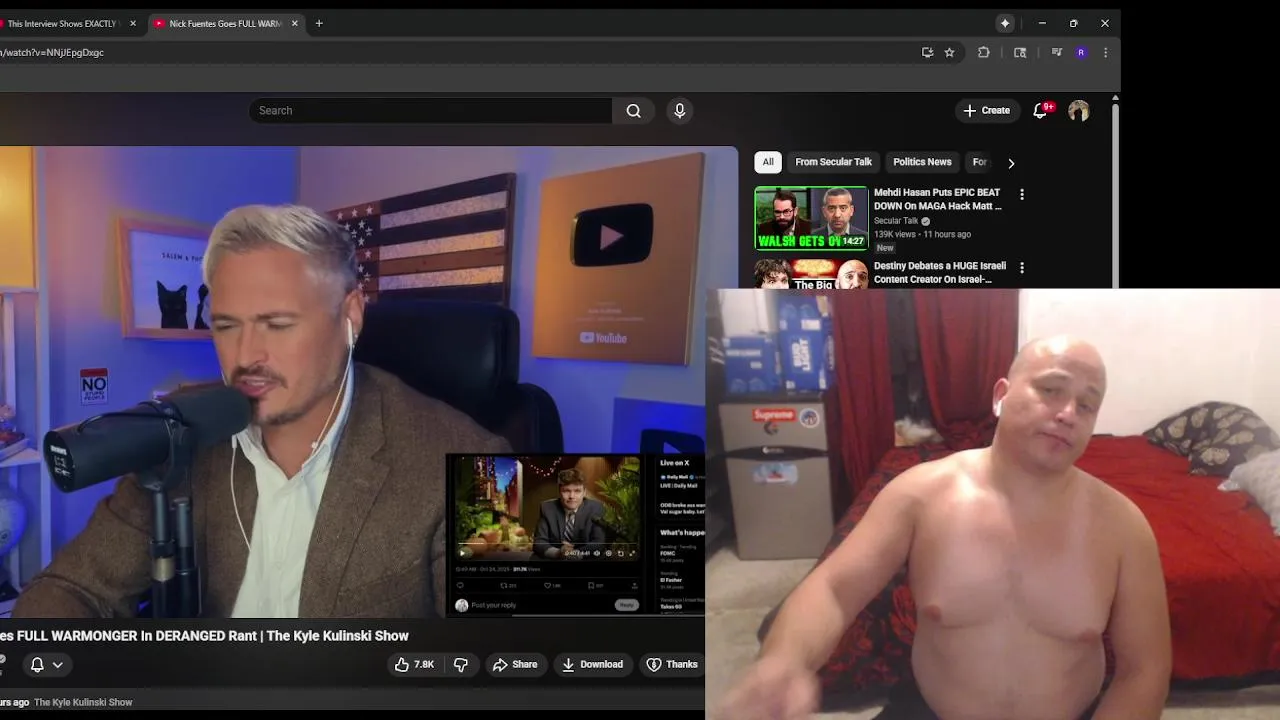
Task: Click the Thanks button
Action: (x=672, y=664)
